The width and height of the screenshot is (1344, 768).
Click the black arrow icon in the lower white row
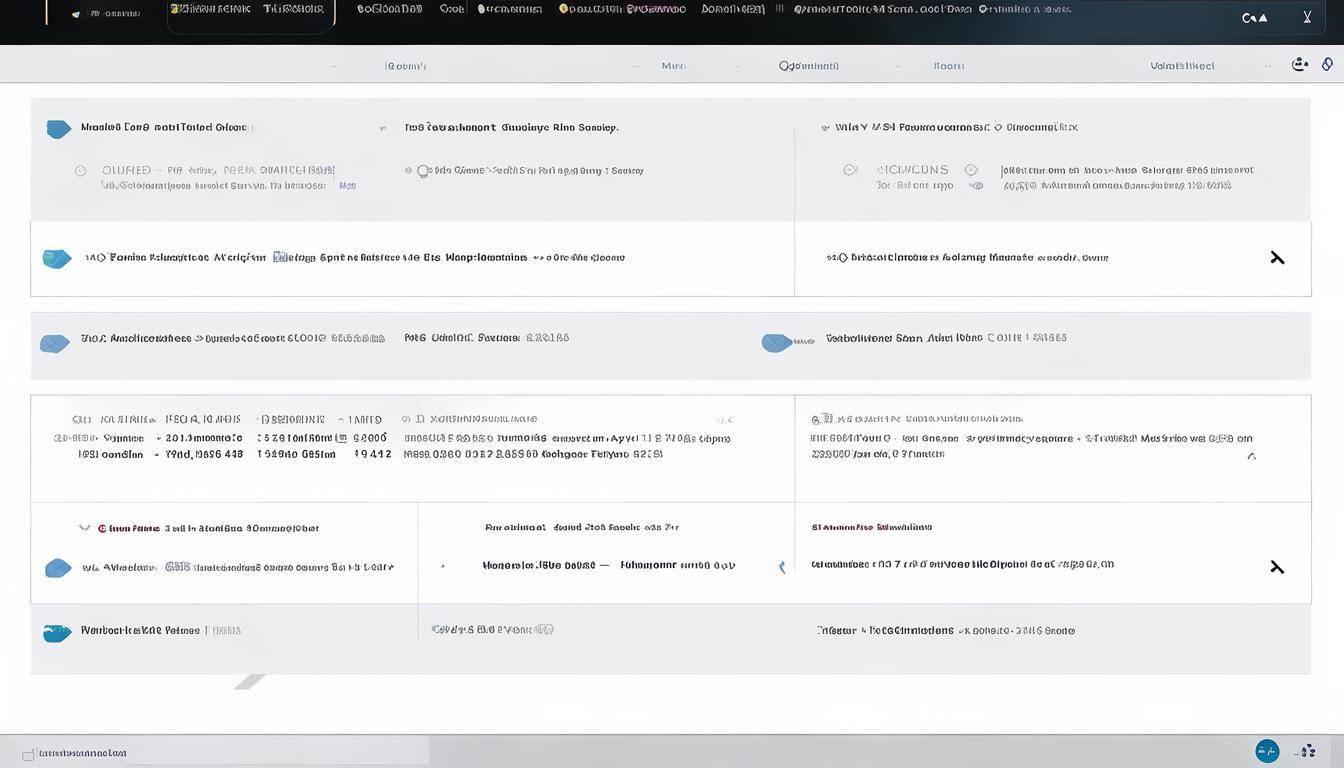[x=1277, y=567]
